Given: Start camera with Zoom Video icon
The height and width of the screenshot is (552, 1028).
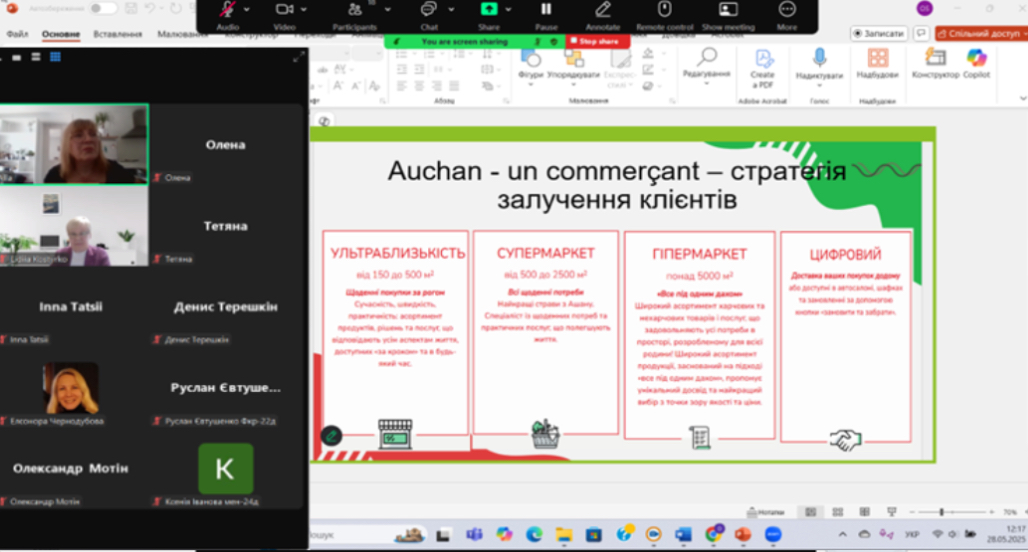Looking at the screenshot, I should [284, 10].
